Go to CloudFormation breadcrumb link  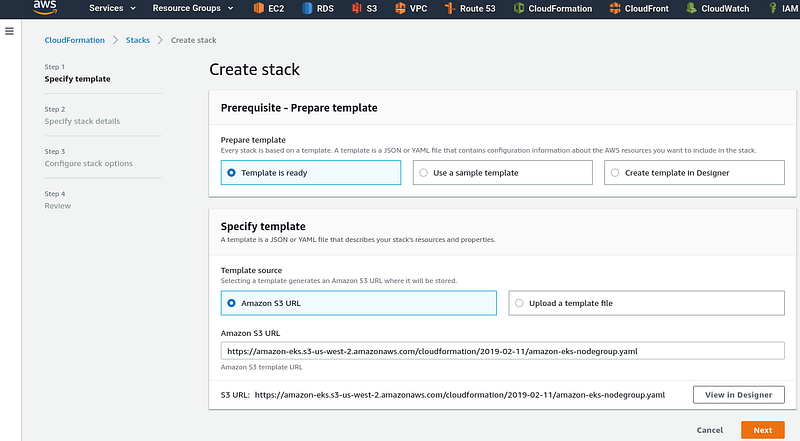click(74, 40)
